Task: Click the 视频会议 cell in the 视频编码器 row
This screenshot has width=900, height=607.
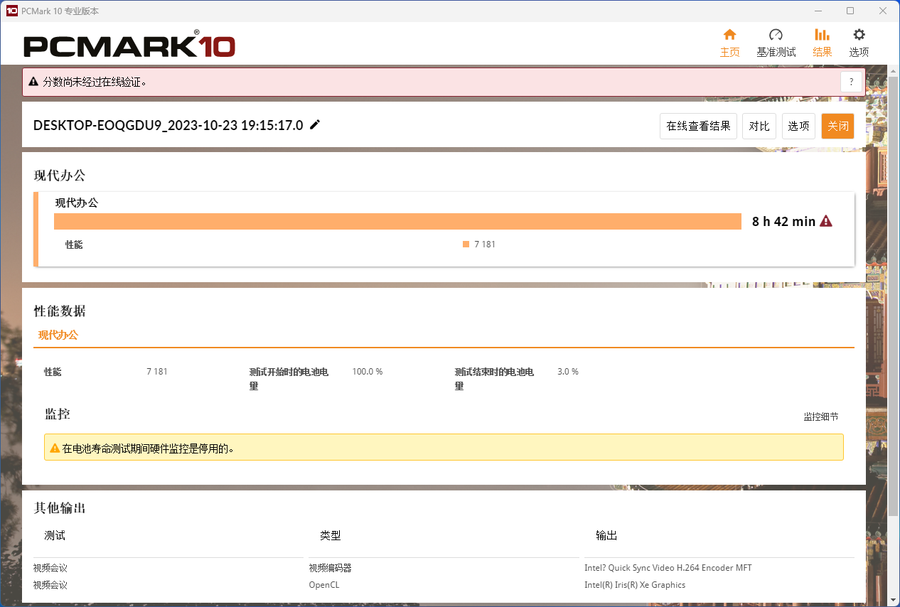Action: pyautogui.click(x=50, y=567)
